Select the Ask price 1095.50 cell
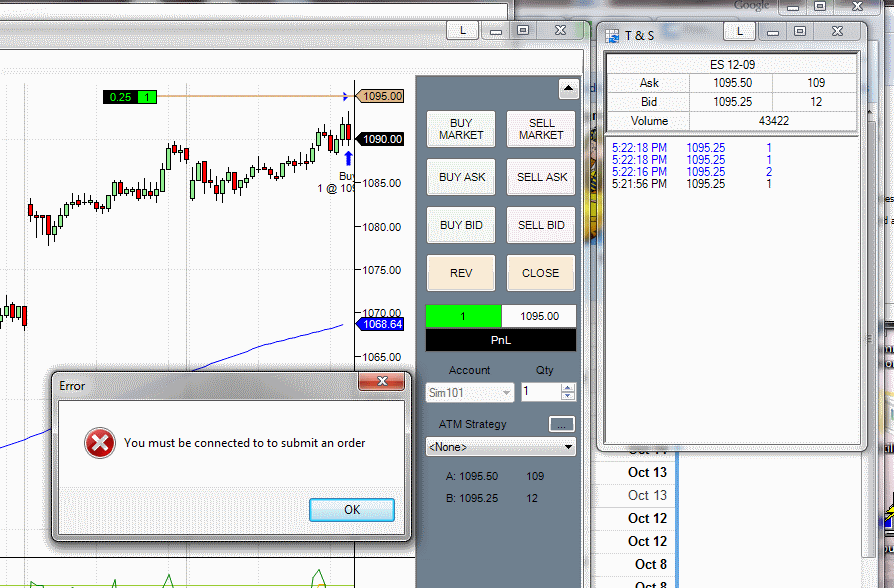 732,83
